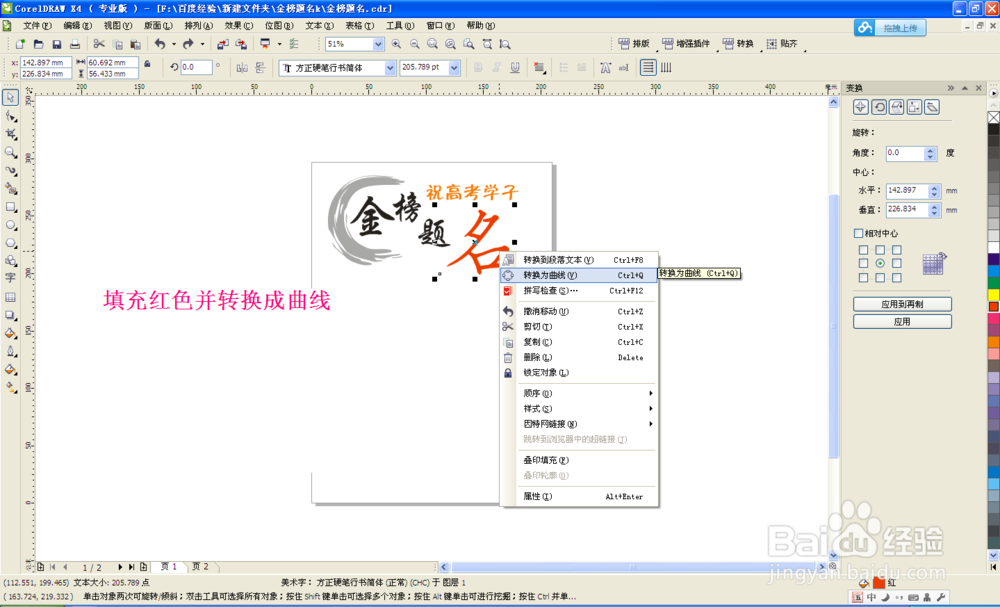The width and height of the screenshot is (1000, 607).
Task: Open the Position transformation icon in docker
Action: [x=861, y=107]
